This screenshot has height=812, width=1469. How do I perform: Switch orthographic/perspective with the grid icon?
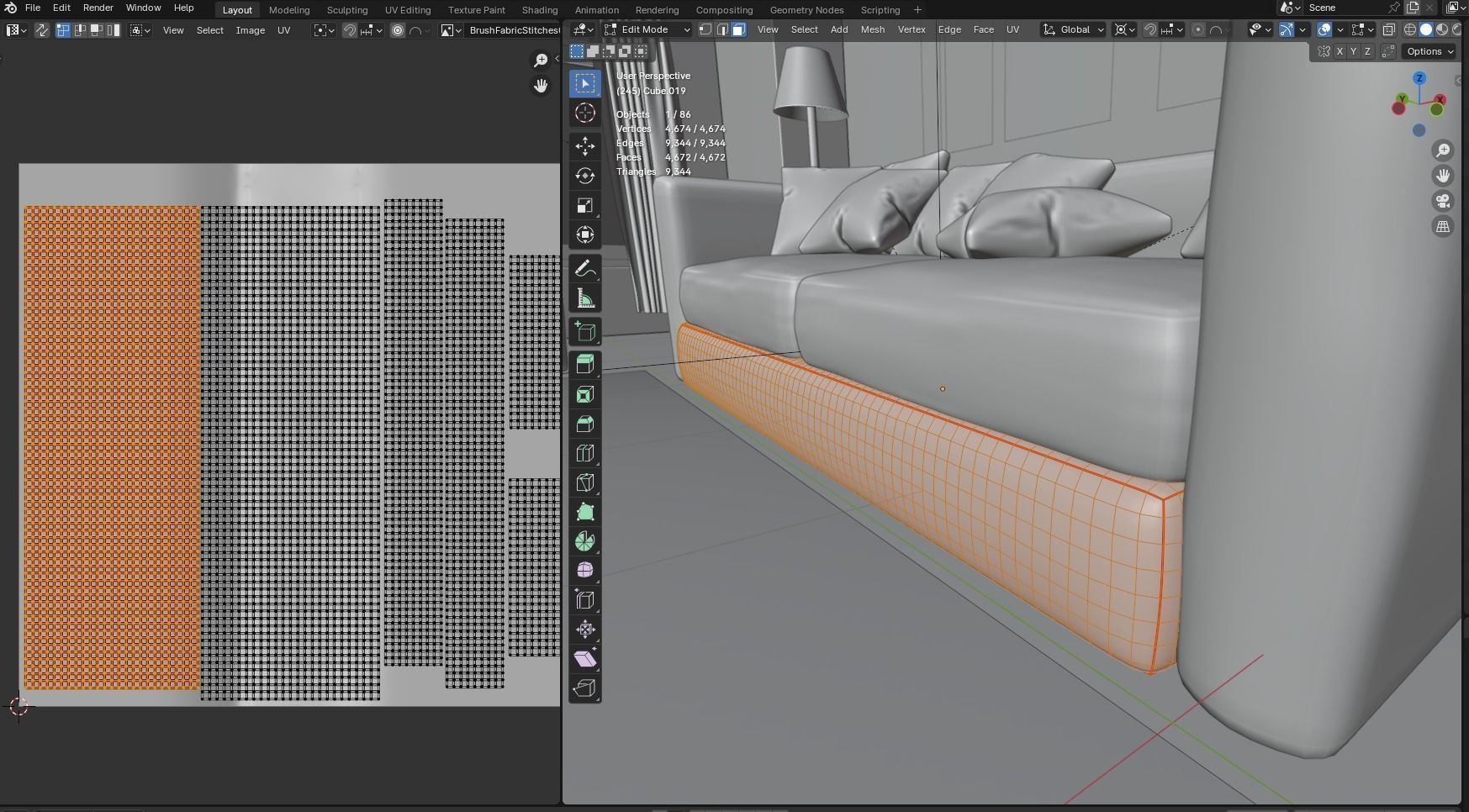coord(1443,226)
